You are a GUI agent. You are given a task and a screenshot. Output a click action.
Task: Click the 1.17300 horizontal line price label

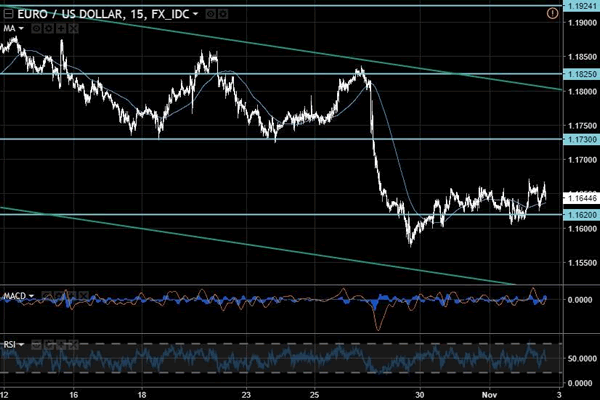582,139
